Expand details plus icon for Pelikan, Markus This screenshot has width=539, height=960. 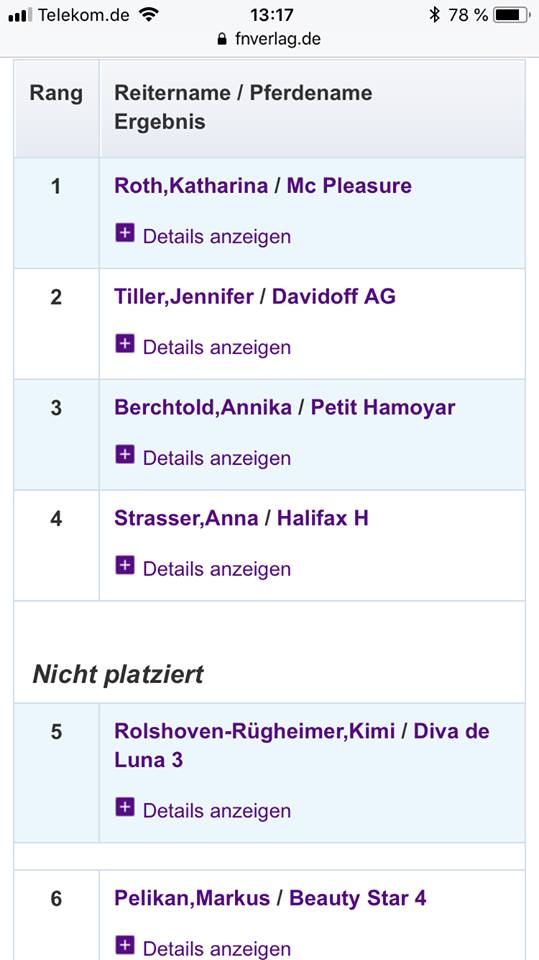click(124, 946)
